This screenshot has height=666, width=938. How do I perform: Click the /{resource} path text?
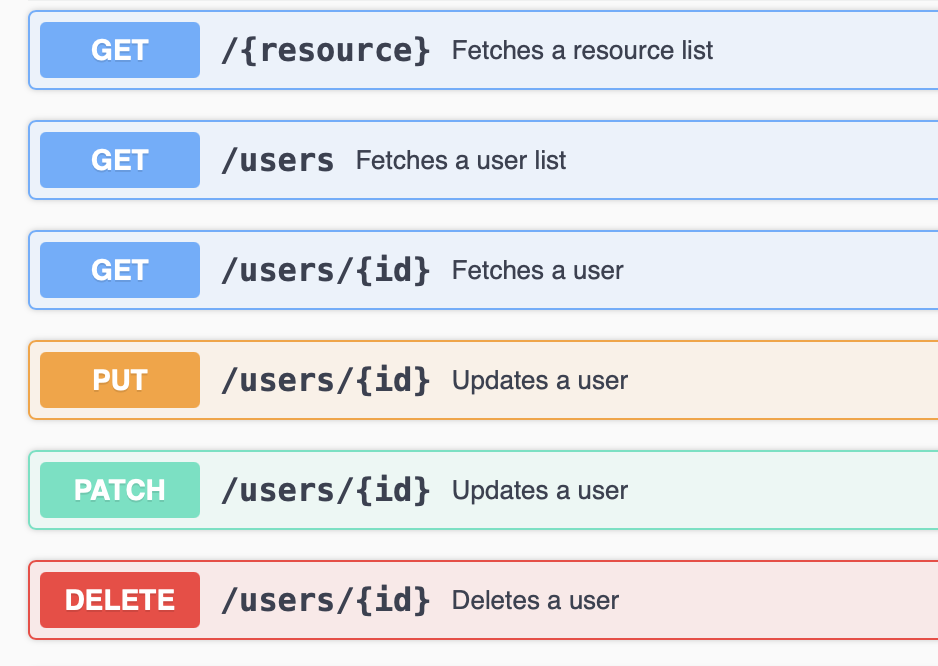tap(324, 49)
